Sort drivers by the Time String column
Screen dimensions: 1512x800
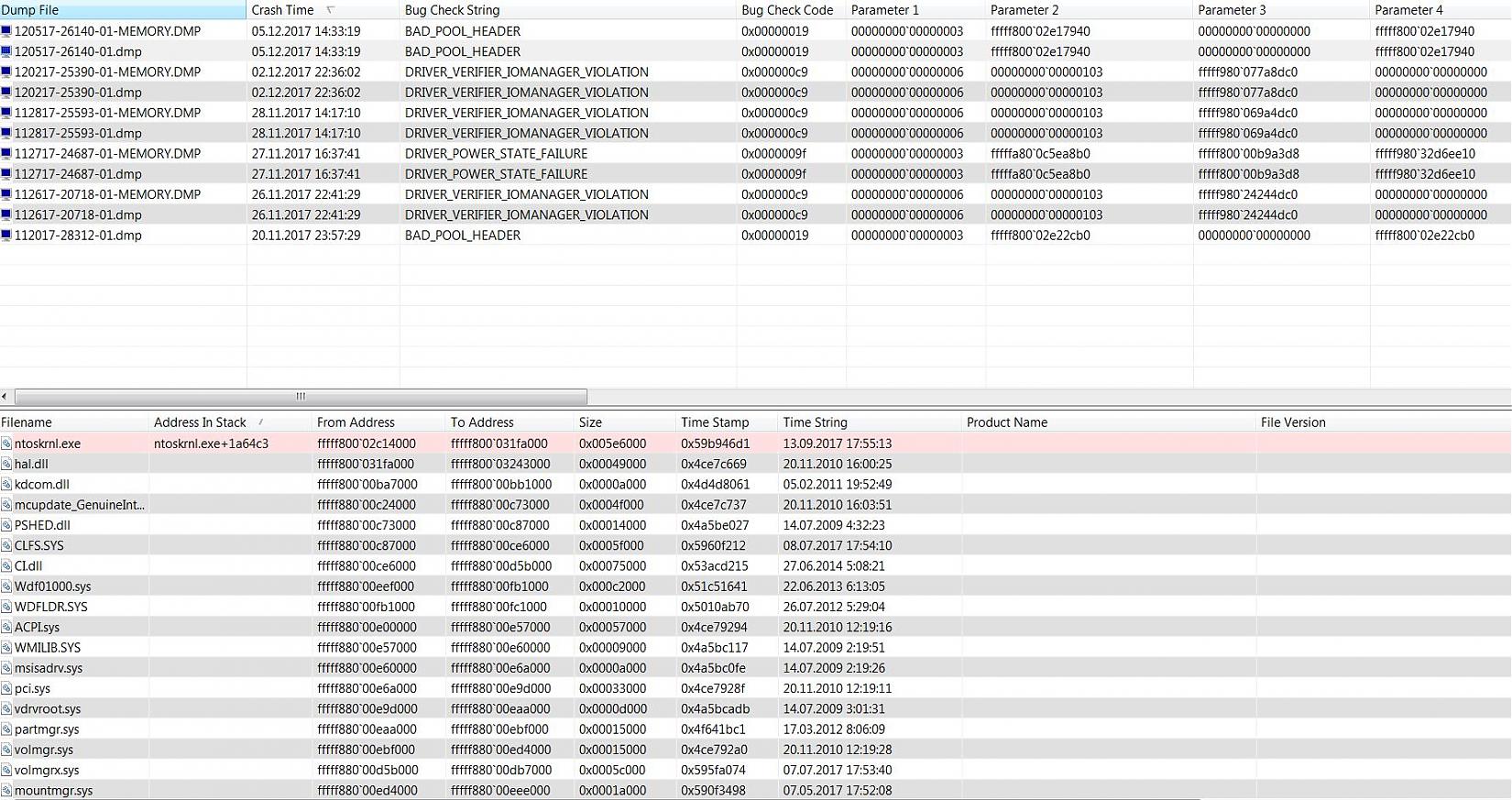tap(815, 422)
